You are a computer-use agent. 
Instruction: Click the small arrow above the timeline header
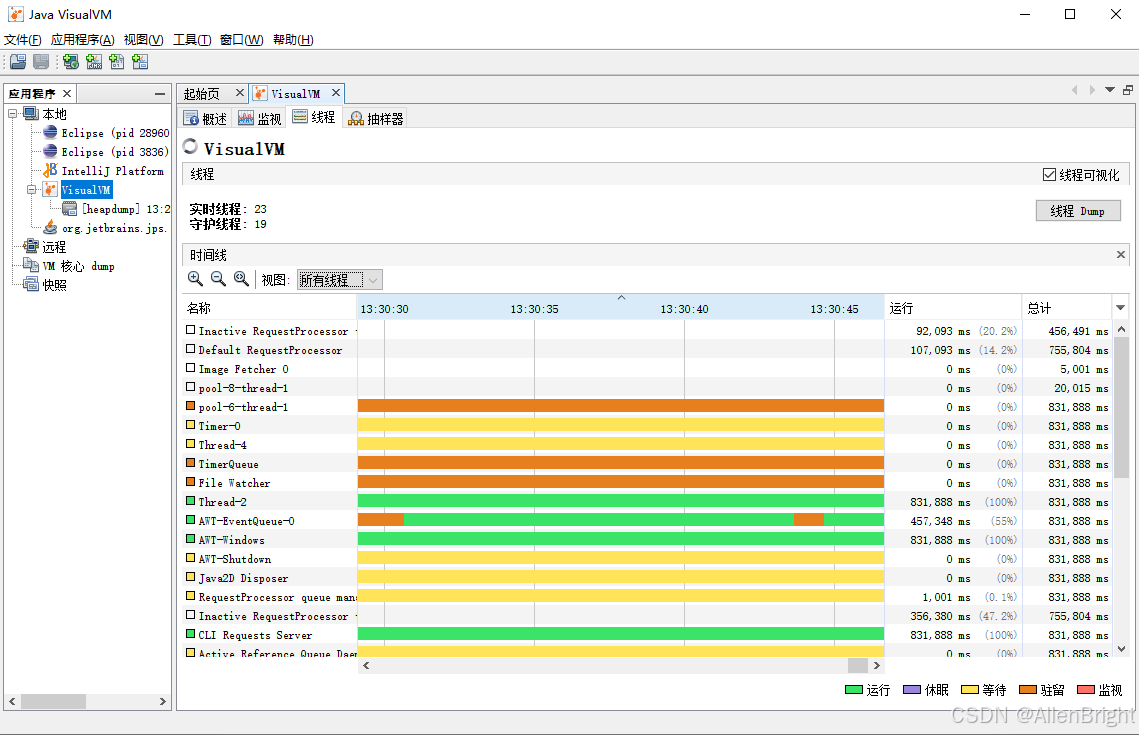(x=621, y=298)
